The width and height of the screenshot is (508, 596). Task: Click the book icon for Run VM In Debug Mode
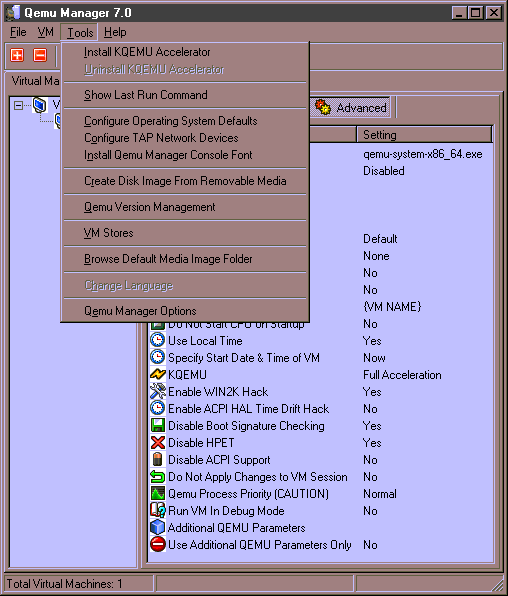(157, 510)
